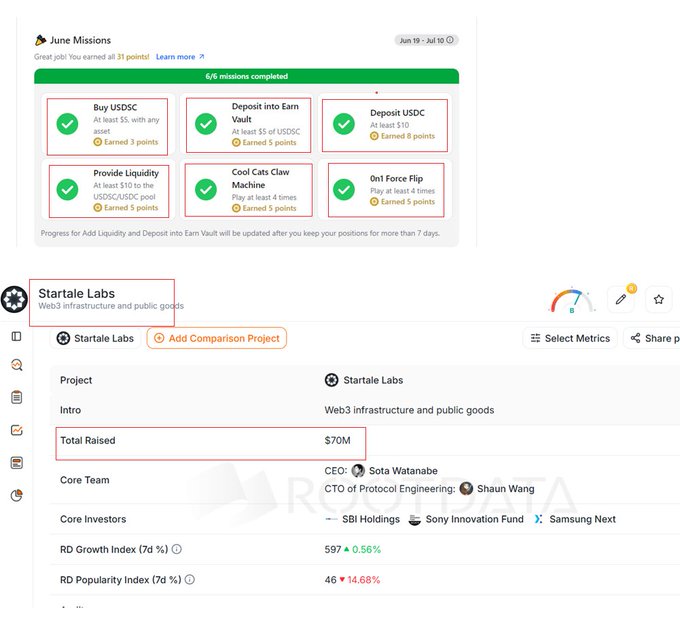Screen dimensions: 680x626
Task: Click Add Comparison Project button
Action: (x=217, y=338)
